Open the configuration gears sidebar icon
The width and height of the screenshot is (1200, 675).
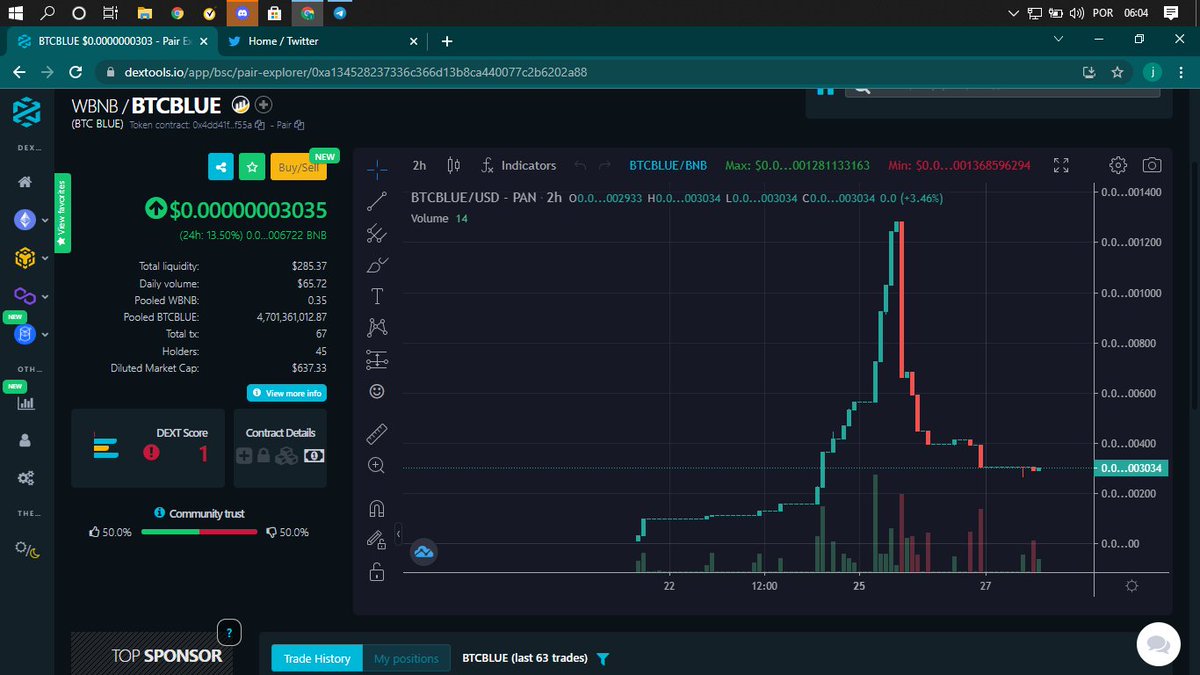(26, 478)
